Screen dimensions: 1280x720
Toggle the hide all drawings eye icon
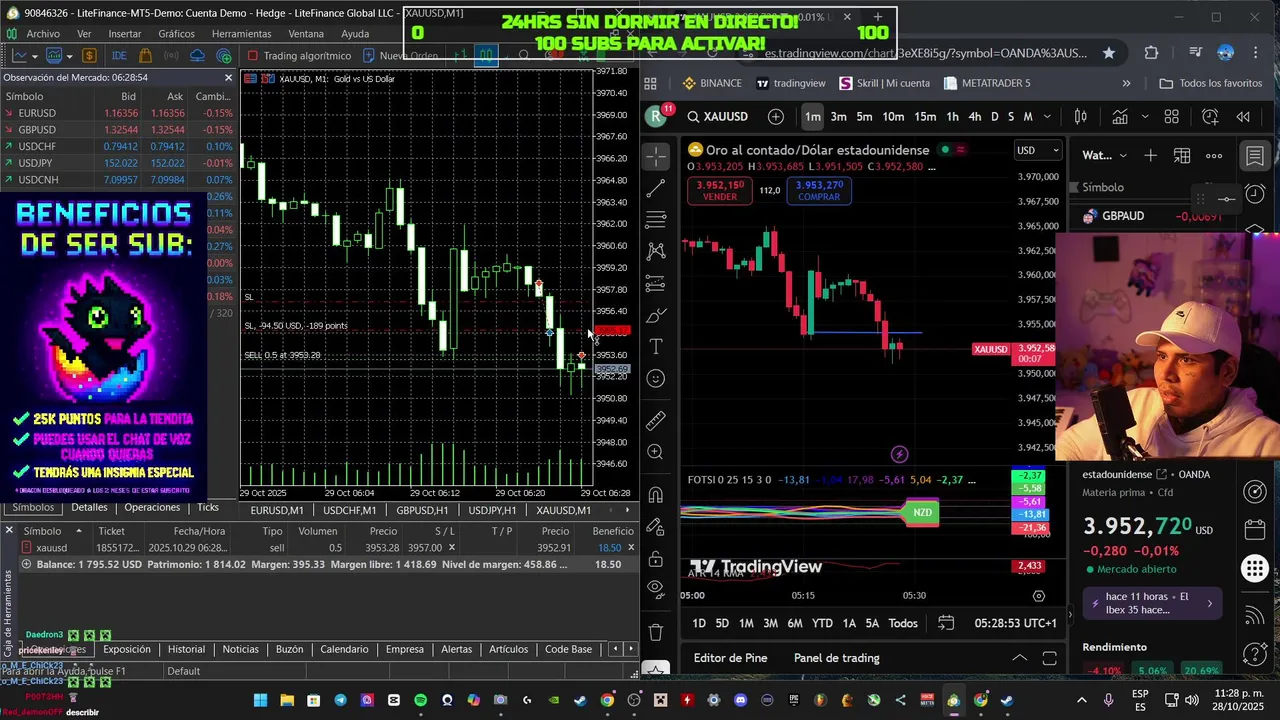[656, 588]
